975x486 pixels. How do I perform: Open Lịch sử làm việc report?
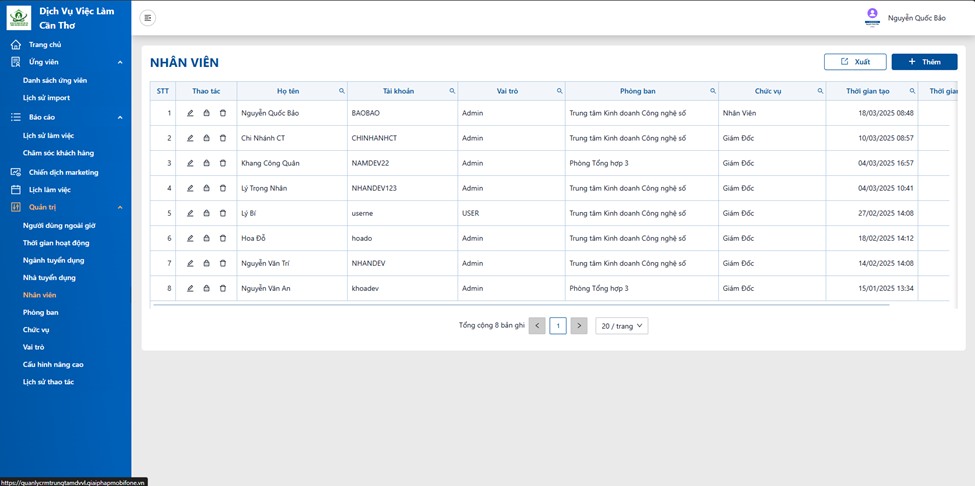(x=49, y=135)
